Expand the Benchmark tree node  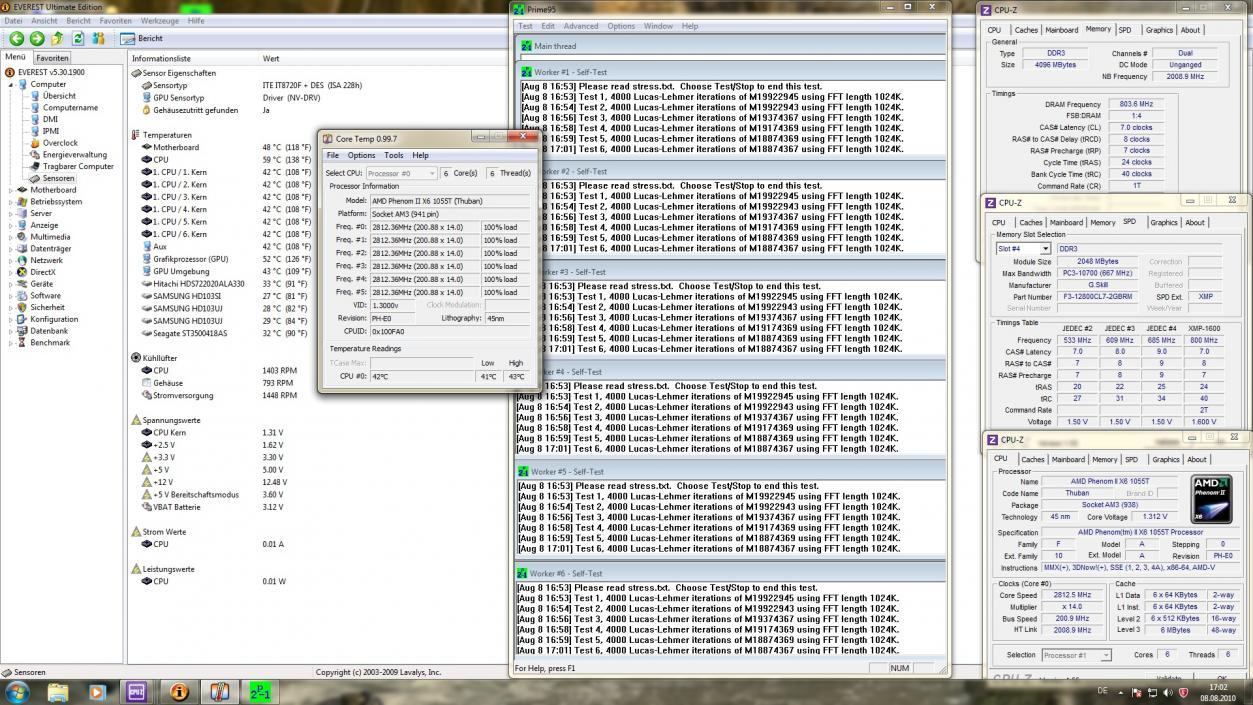click(11, 342)
